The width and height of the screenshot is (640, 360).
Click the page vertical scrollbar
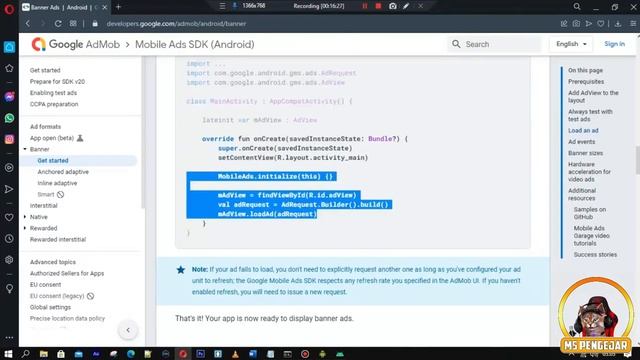[x=638, y=160]
